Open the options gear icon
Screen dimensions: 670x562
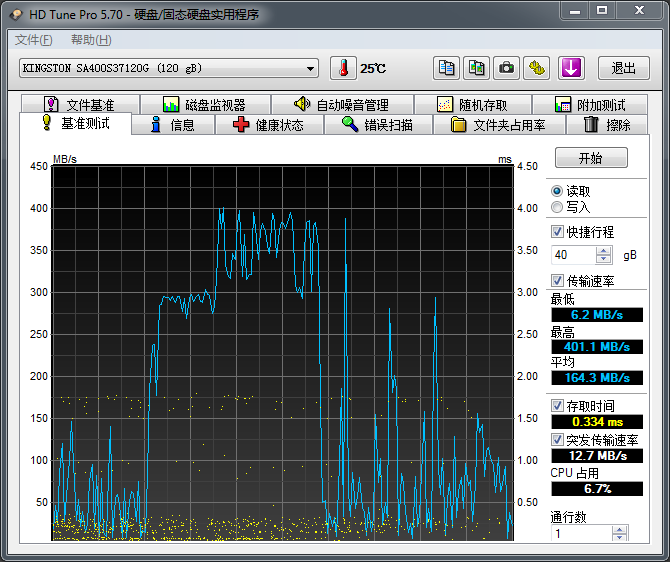(538, 68)
